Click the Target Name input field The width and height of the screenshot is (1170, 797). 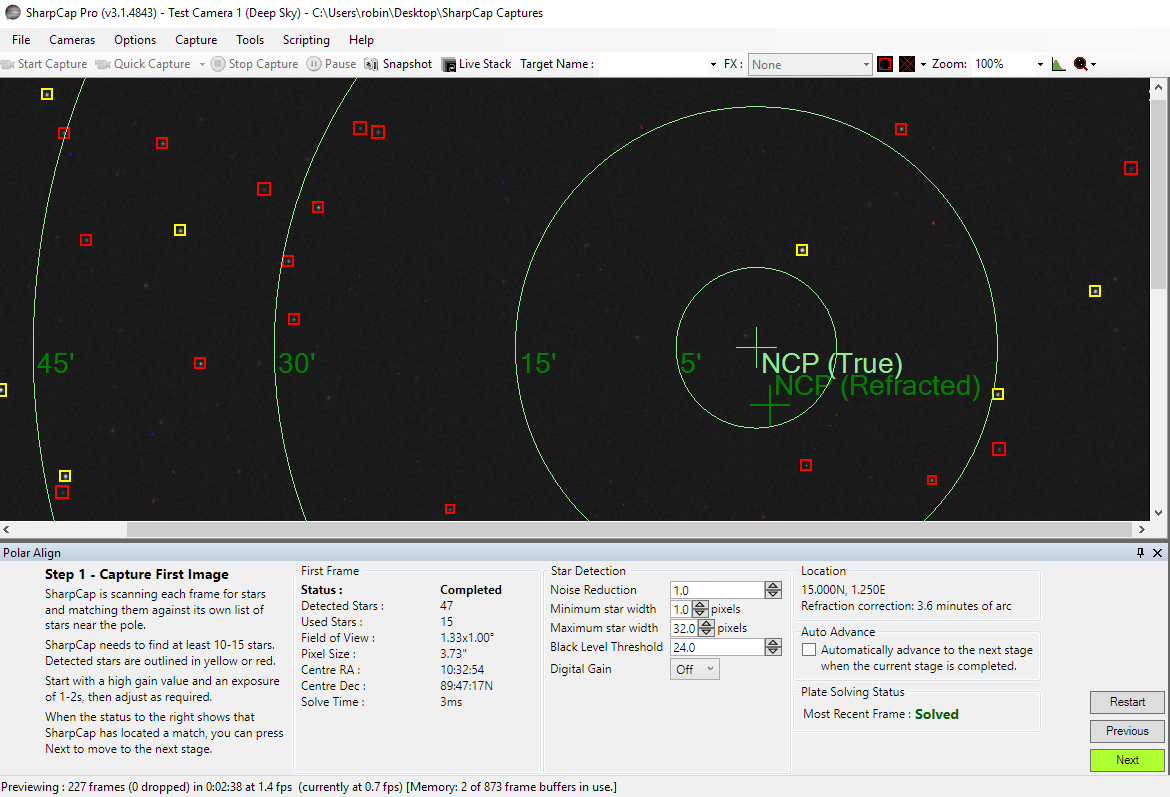pyautogui.click(x=653, y=64)
